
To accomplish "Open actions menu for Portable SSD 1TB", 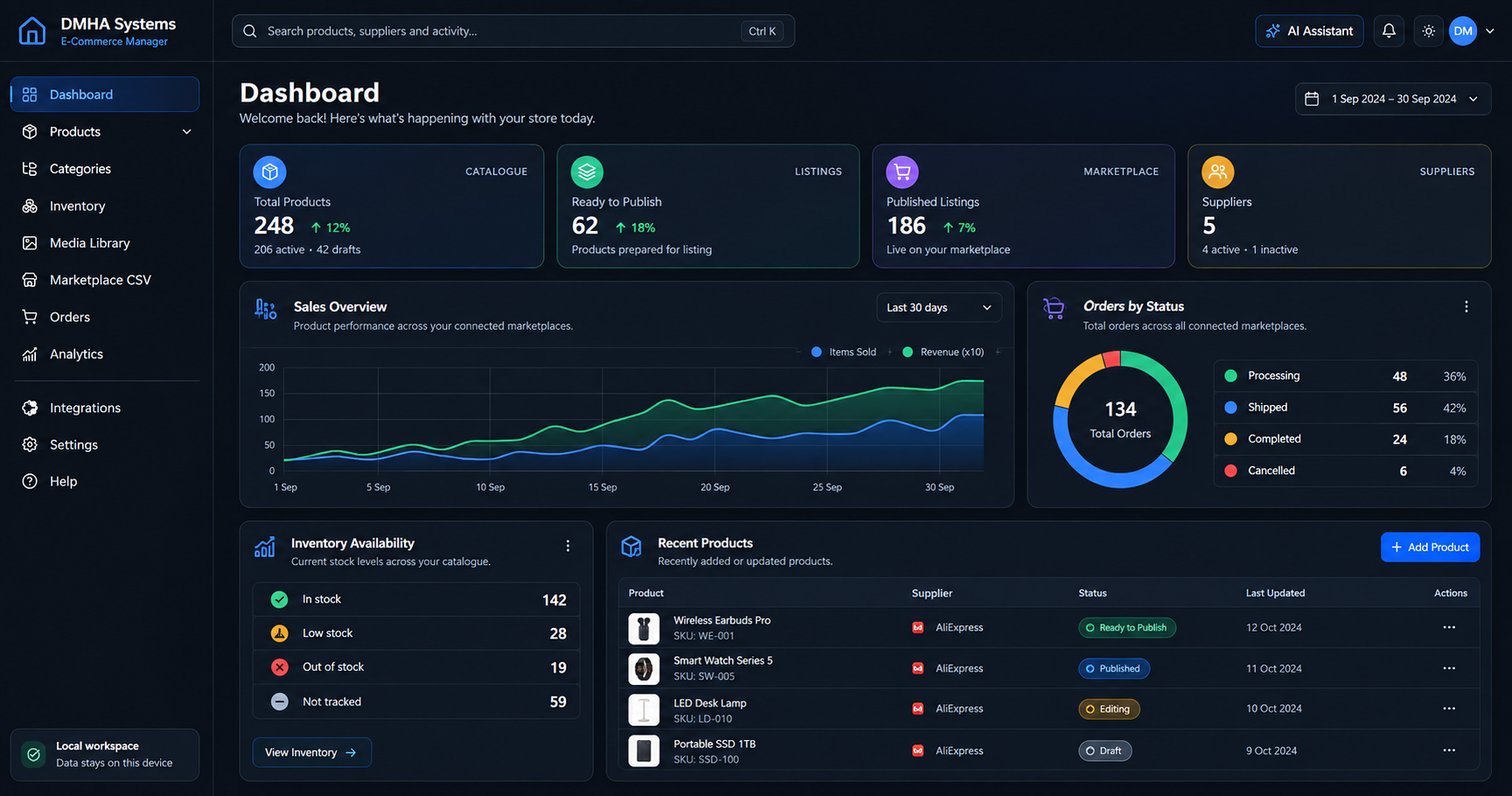I will (x=1449, y=751).
